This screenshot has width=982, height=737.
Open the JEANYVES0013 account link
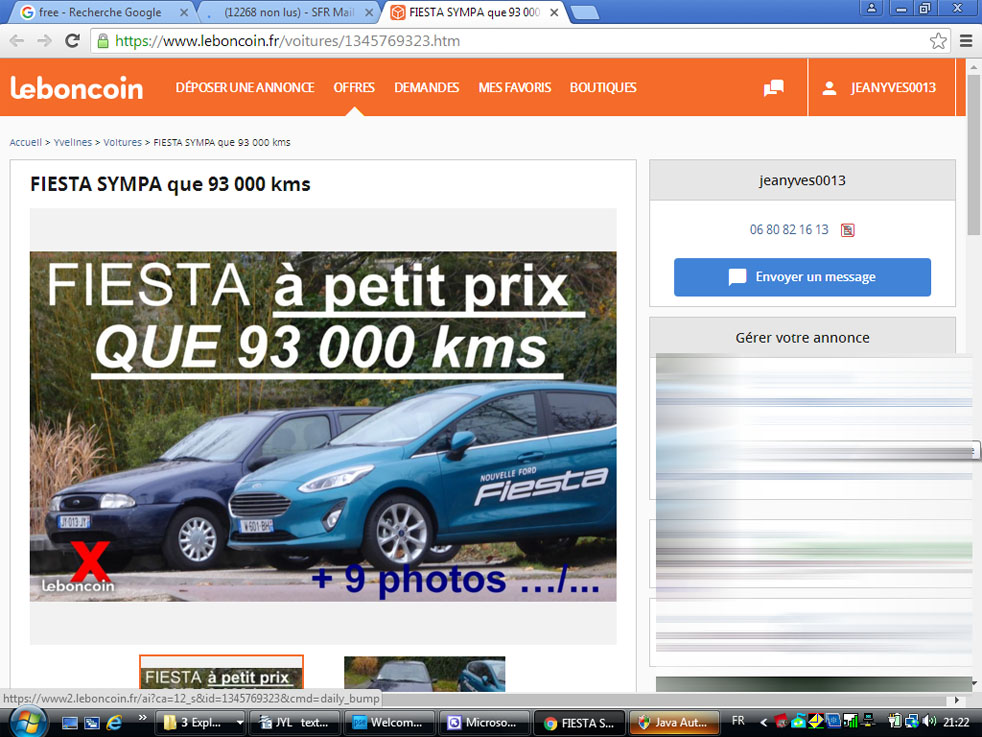click(x=893, y=88)
